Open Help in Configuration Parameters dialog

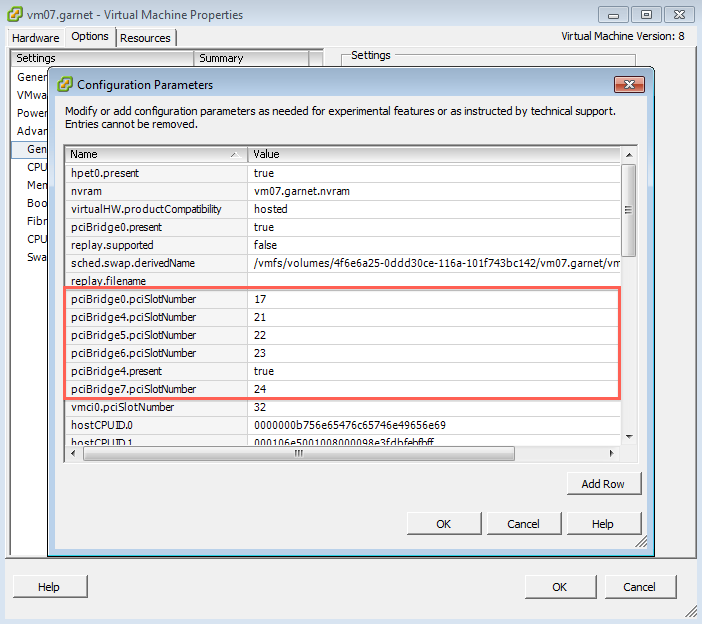tap(603, 524)
